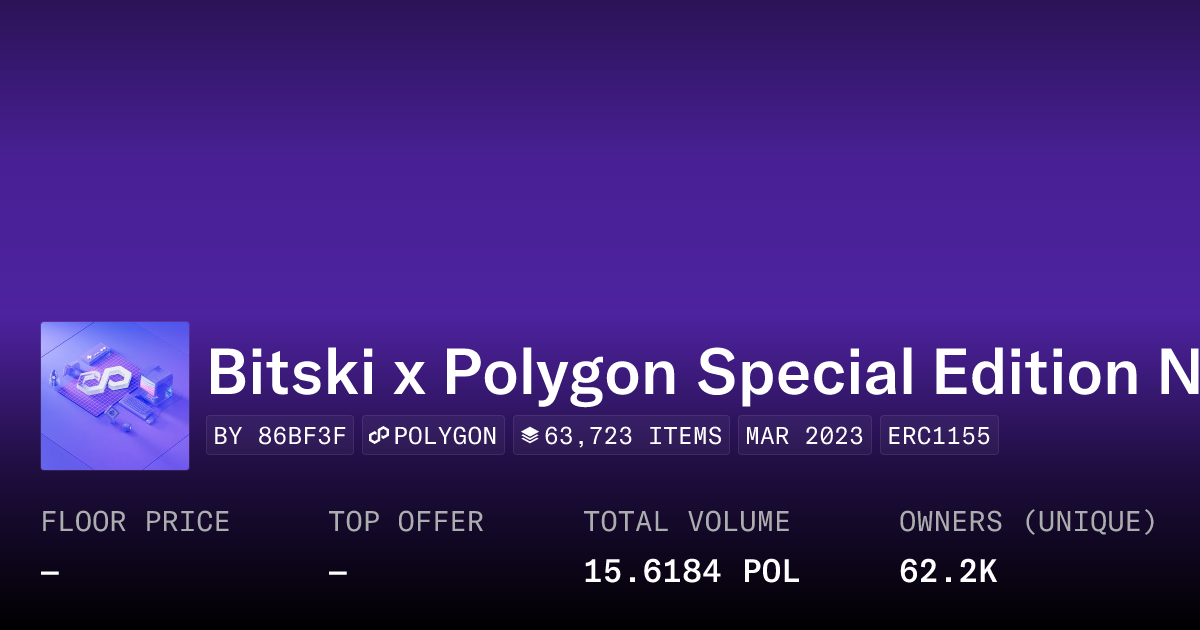This screenshot has width=1200, height=630.
Task: Open the Bitski x Polygon collection thumbnail
Action: pos(115,396)
